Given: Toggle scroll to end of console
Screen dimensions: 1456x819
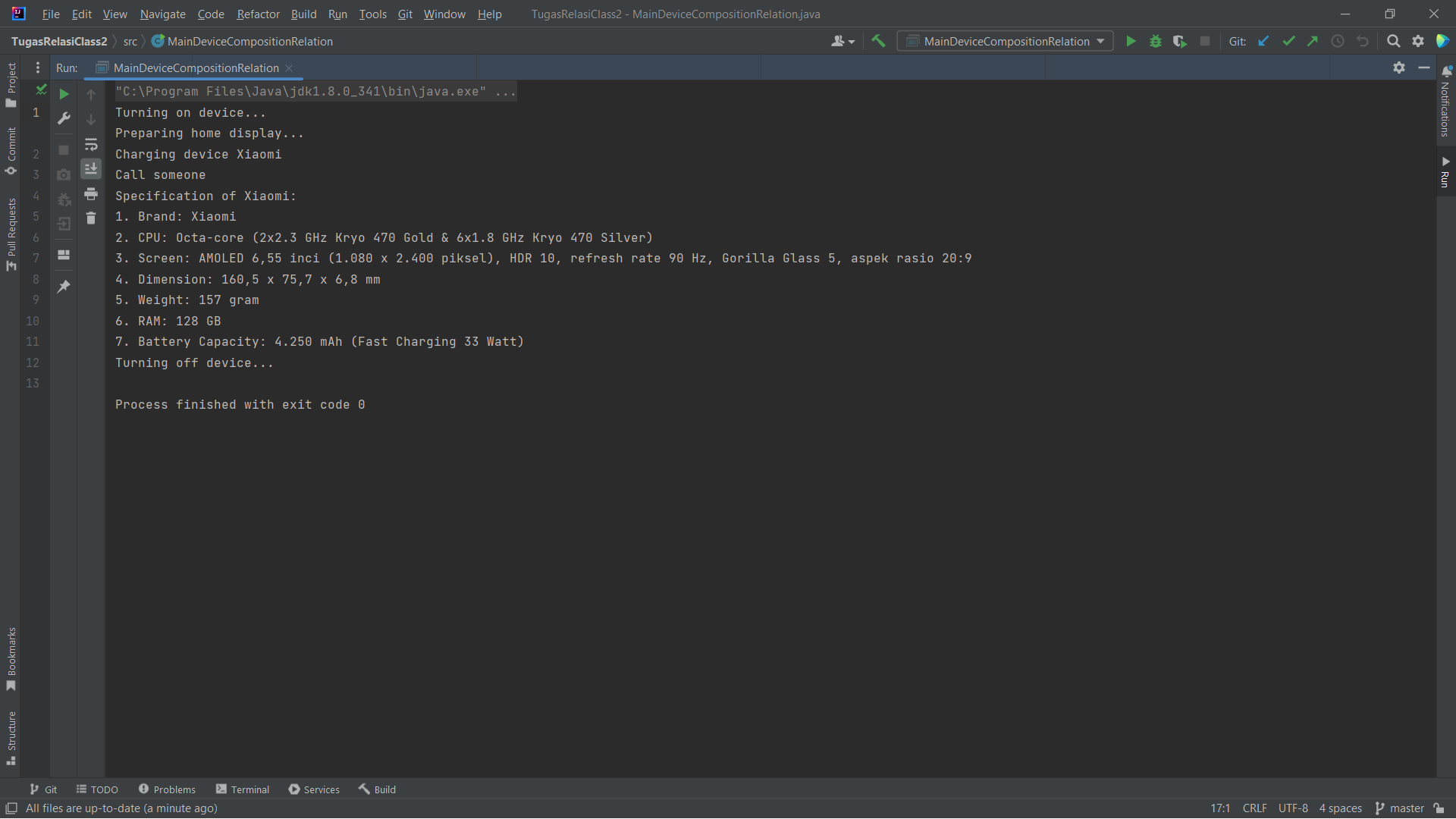Looking at the screenshot, I should pos(91,168).
